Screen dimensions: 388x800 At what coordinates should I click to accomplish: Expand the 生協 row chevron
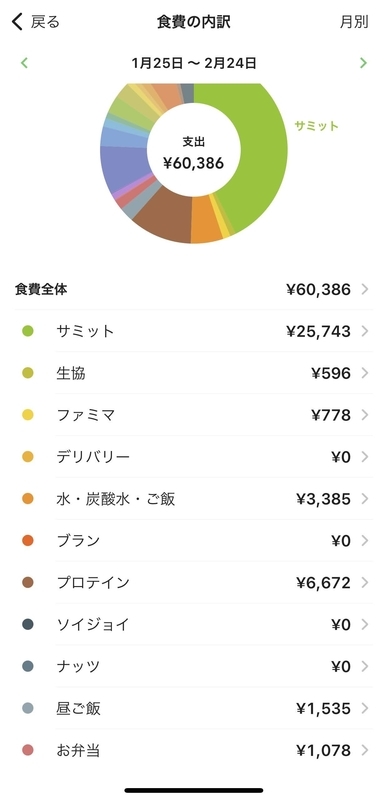pos(365,373)
